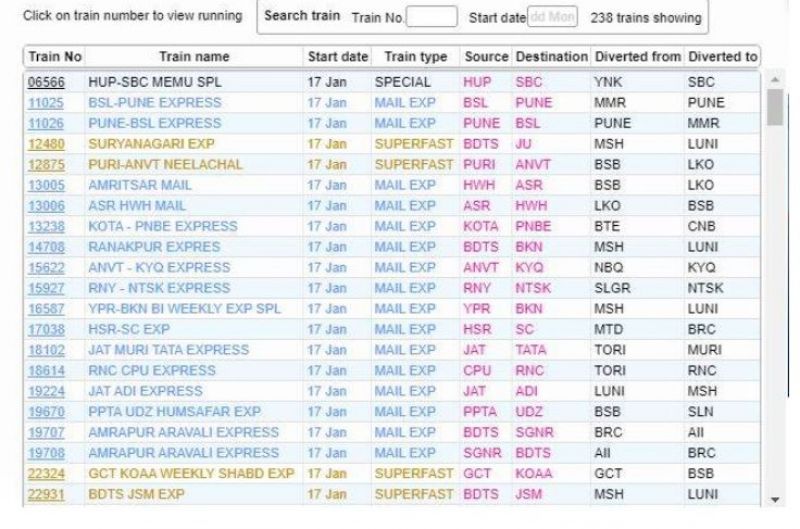Click the scrollbar down arrow
This screenshot has height=529, width=800.
click(x=774, y=499)
